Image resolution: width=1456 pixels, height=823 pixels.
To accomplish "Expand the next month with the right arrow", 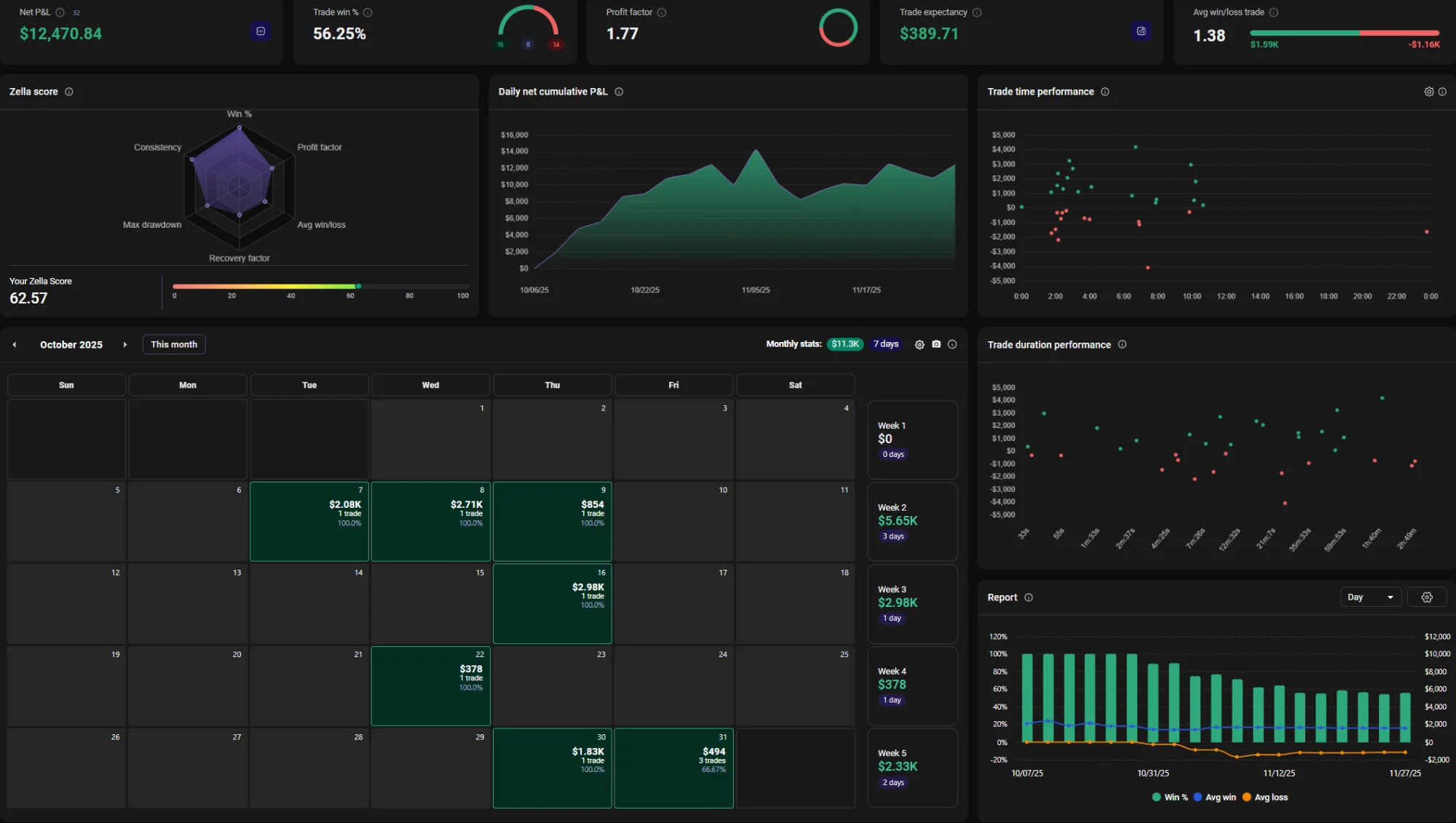I will pyautogui.click(x=125, y=344).
